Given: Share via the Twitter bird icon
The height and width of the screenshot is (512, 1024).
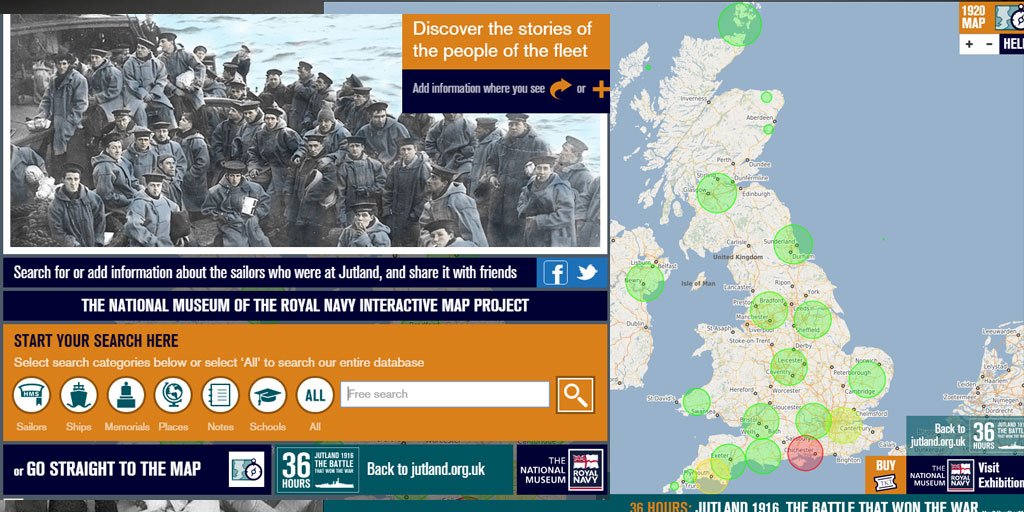Looking at the screenshot, I should [x=587, y=272].
